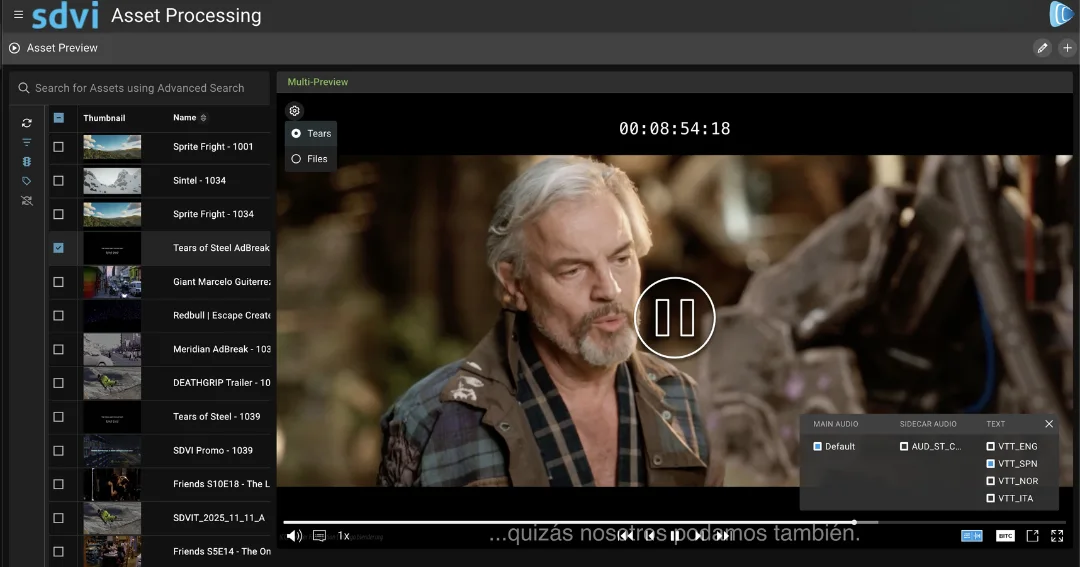The image size is (1080, 567).
Task: Enable the AUD_ST_C sidecar audio
Action: pyautogui.click(x=904, y=446)
